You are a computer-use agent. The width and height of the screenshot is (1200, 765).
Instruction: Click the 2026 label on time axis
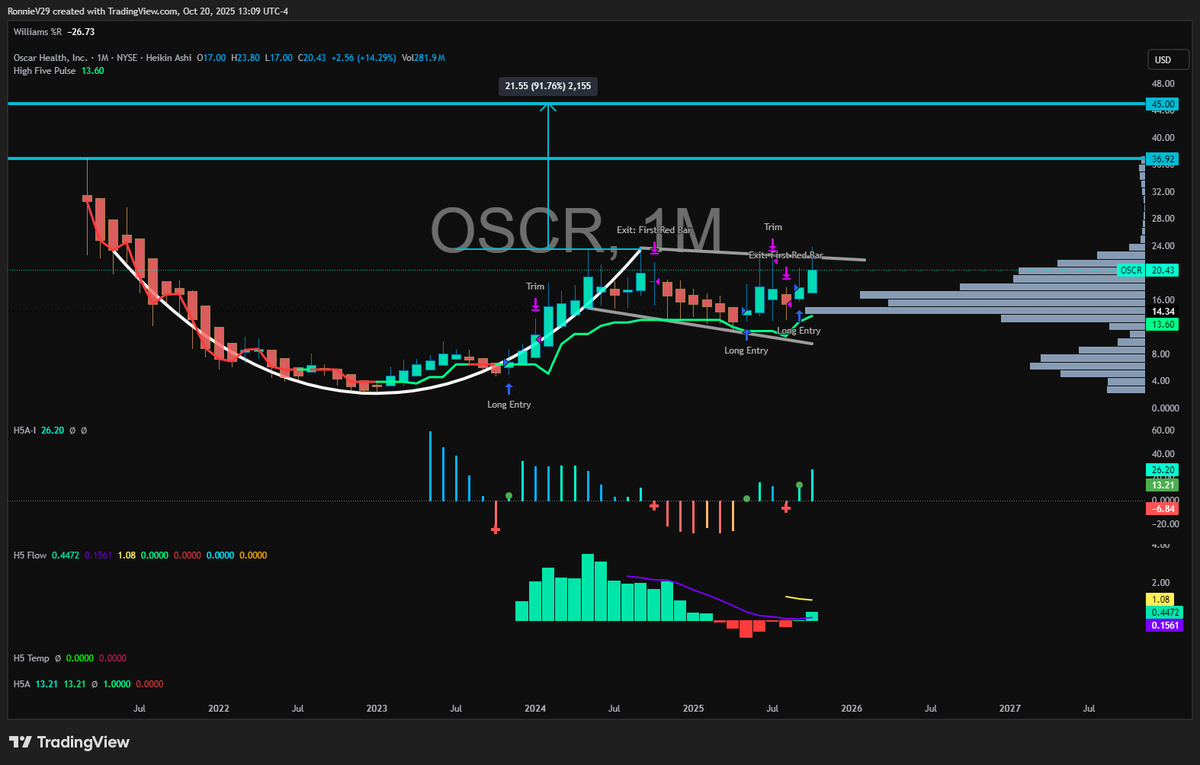(x=852, y=708)
